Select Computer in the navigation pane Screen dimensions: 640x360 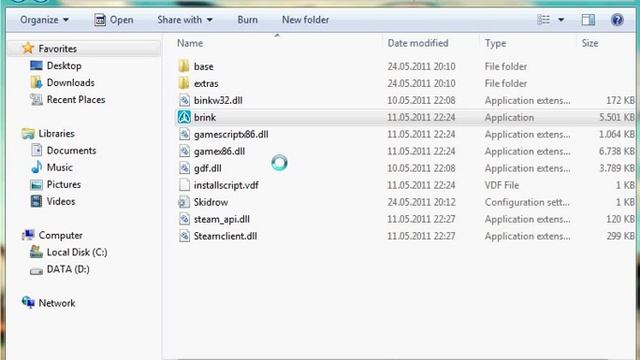point(60,235)
